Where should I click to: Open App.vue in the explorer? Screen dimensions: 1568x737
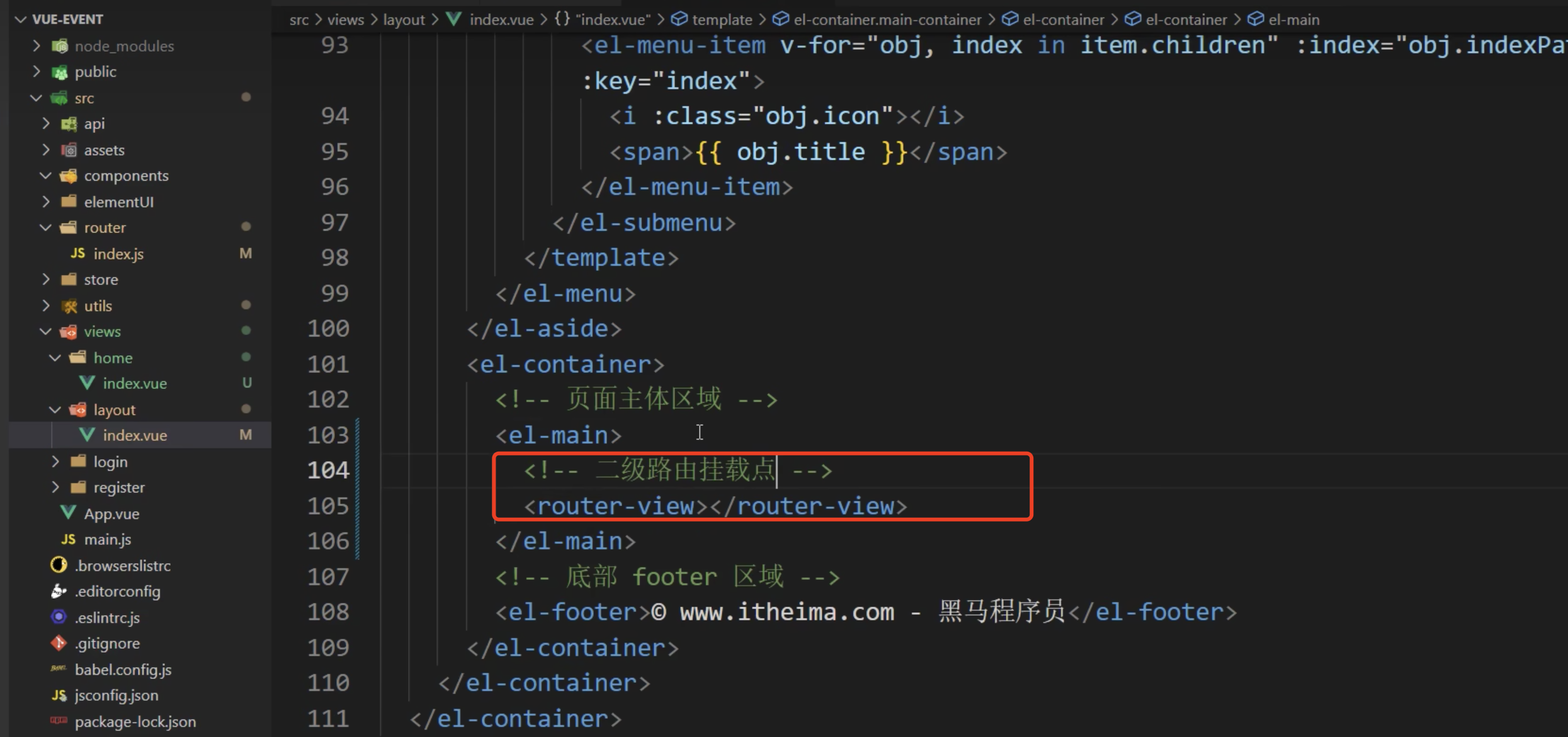point(111,513)
